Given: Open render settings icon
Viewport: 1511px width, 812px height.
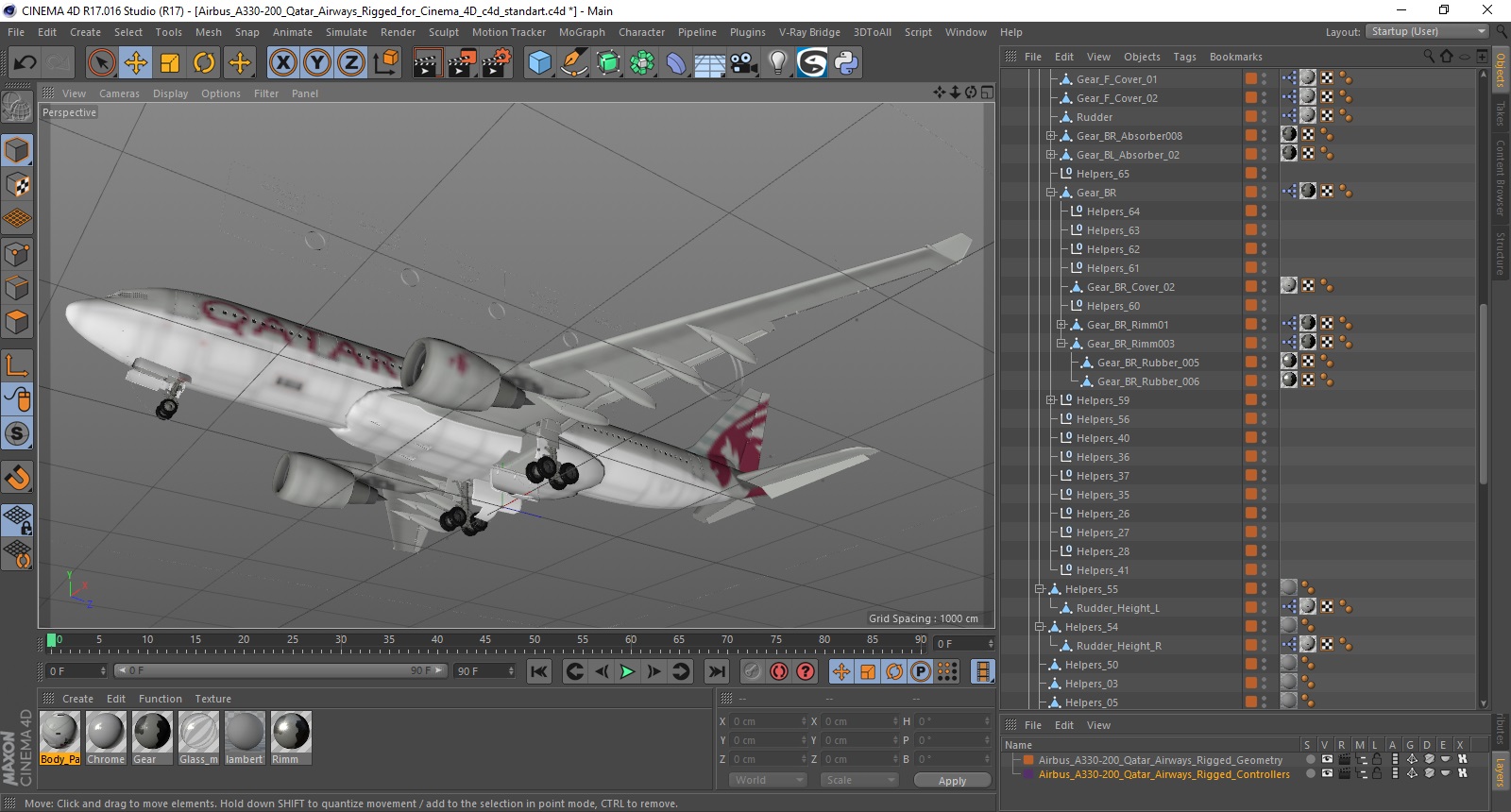Looking at the screenshot, I should click(497, 63).
